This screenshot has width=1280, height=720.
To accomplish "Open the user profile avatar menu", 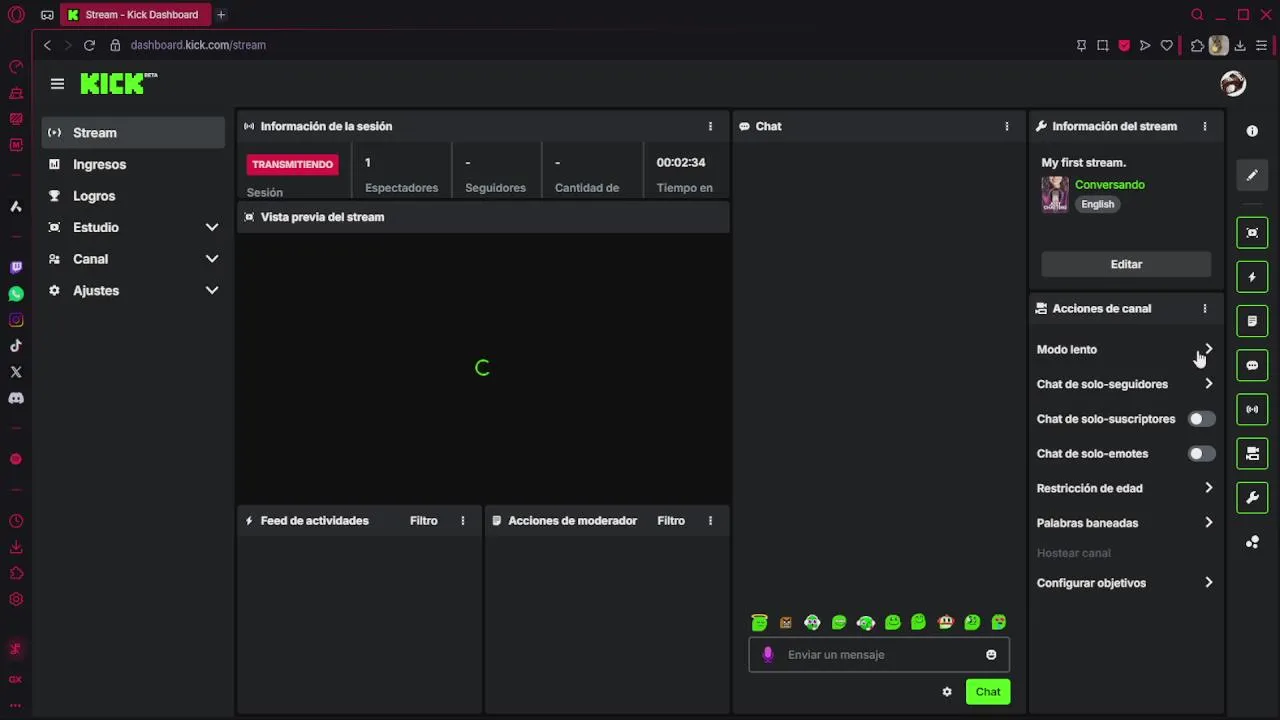I will click(x=1233, y=84).
